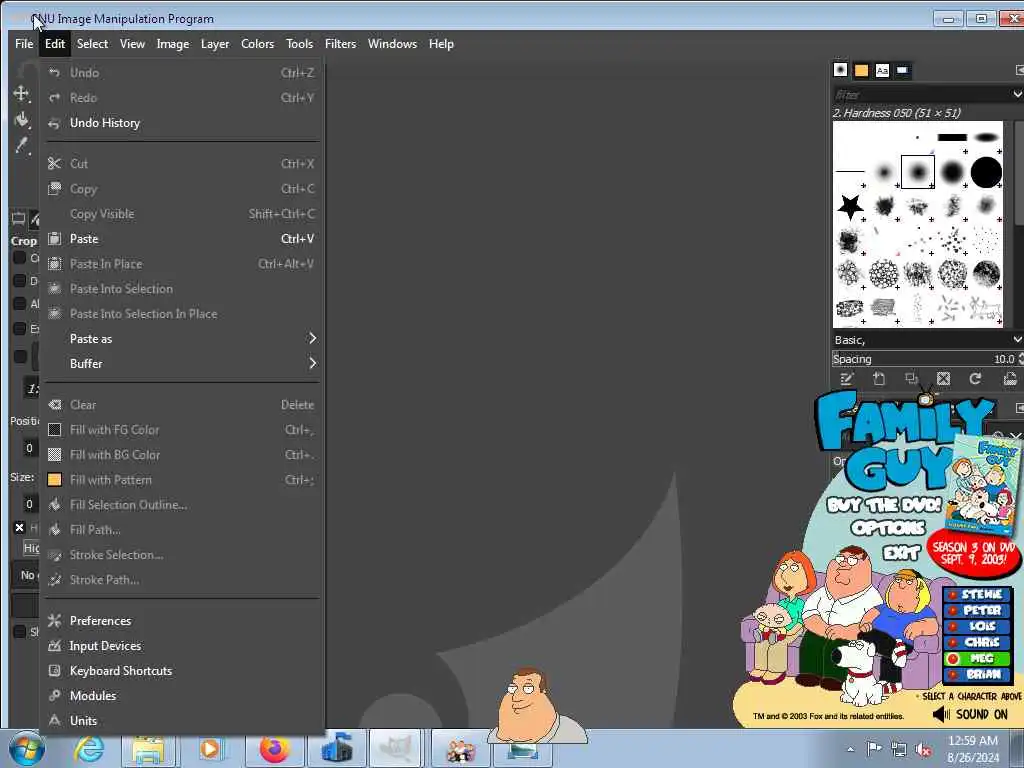Click the Size value field in Crop options
Viewport: 1024px width, 768px height.
(x=30, y=504)
